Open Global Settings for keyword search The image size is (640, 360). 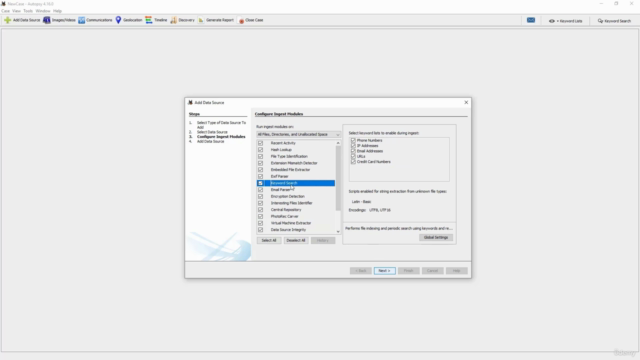pyautogui.click(x=436, y=238)
